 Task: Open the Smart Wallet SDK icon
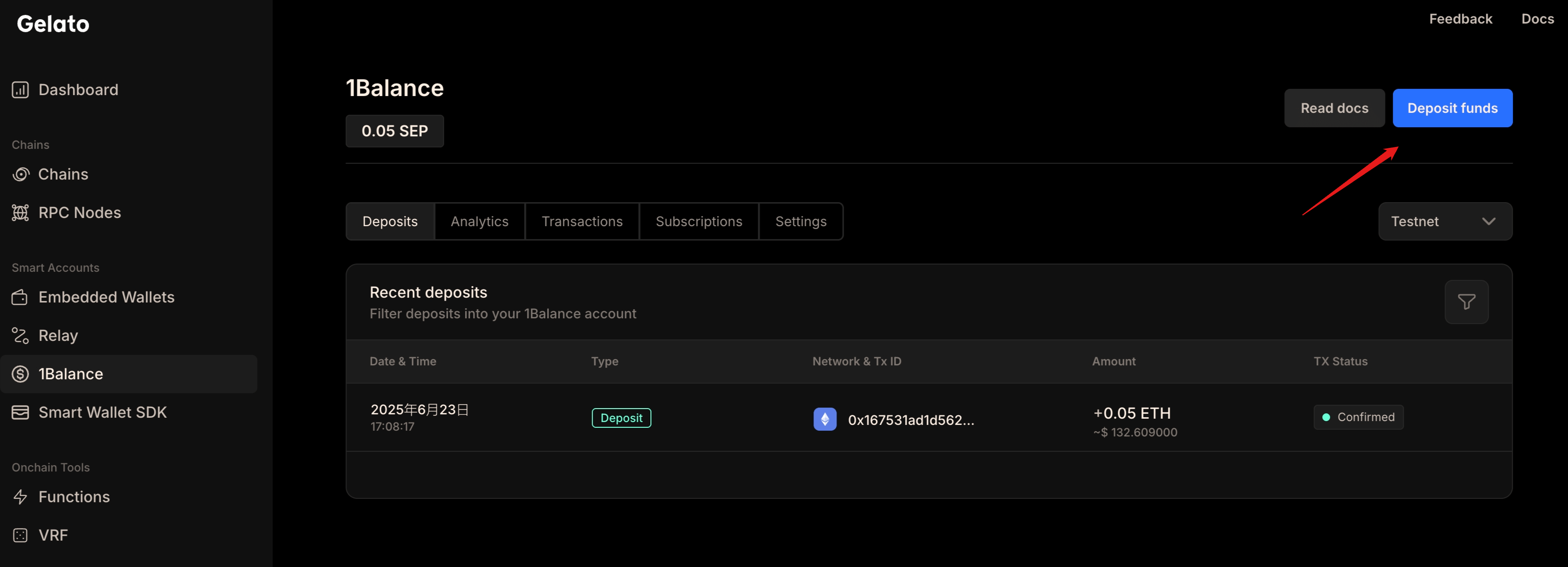[x=20, y=412]
